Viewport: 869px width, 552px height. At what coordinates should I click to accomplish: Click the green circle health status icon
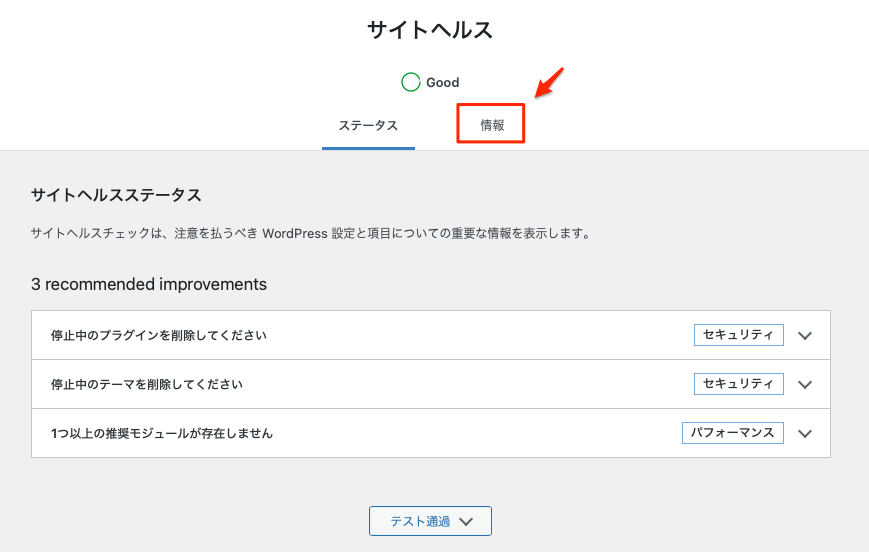pyautogui.click(x=410, y=82)
